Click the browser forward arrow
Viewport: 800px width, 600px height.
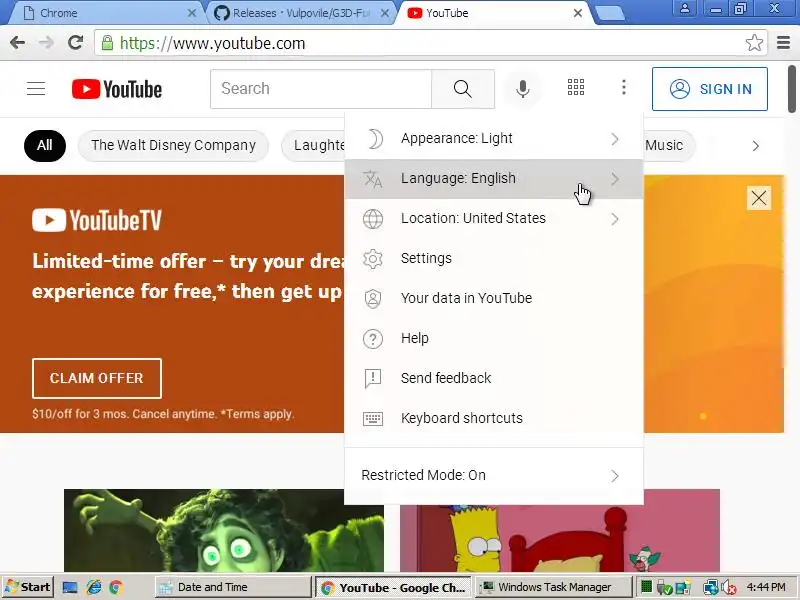46,43
